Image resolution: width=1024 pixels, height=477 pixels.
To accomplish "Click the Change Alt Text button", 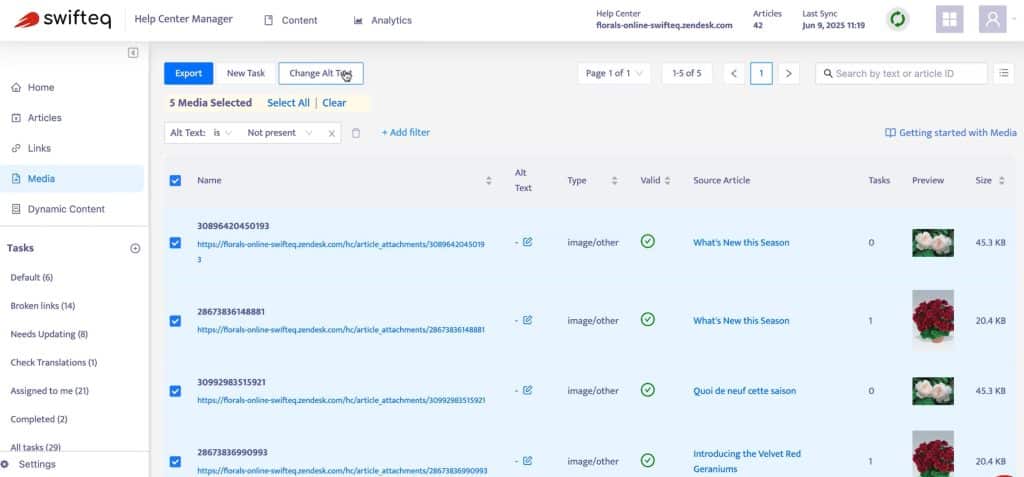I will [x=321, y=73].
